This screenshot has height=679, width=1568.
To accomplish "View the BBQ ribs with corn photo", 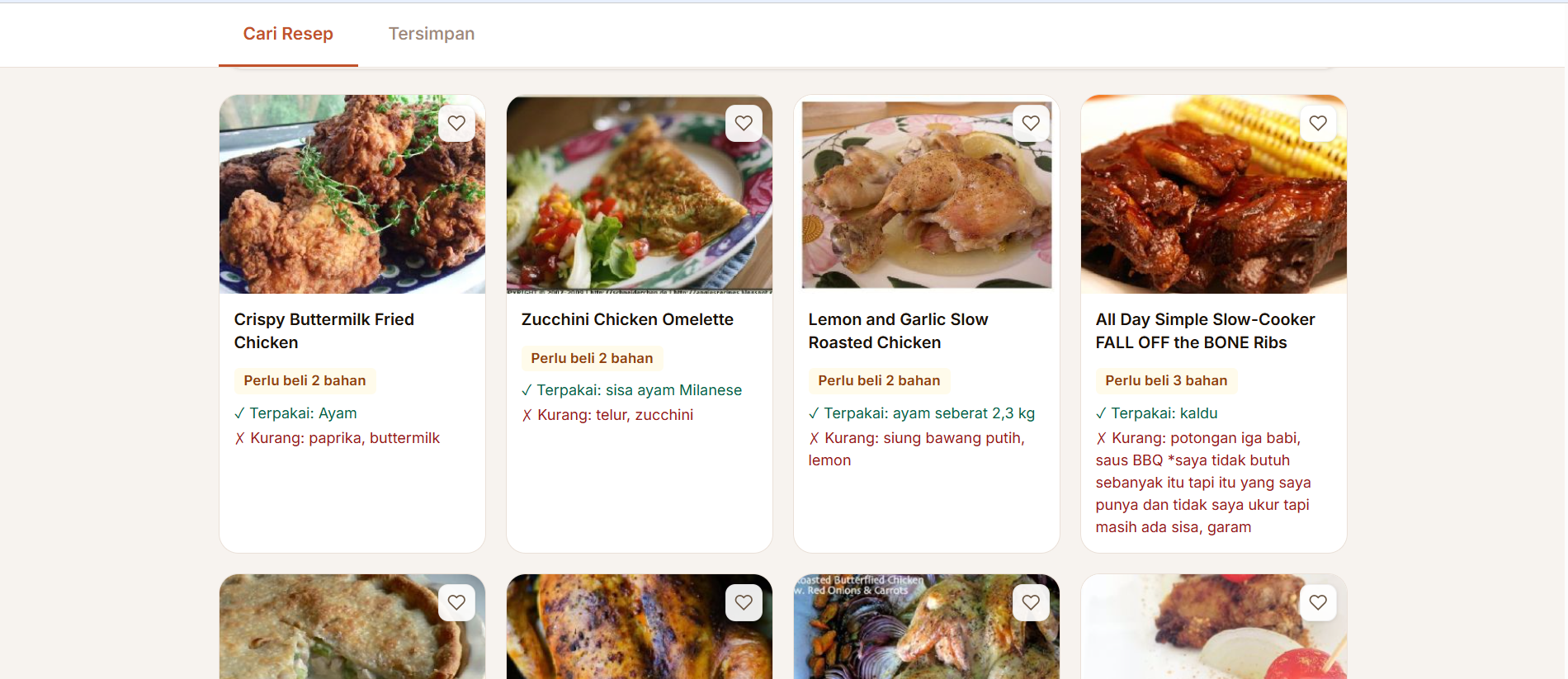I will coord(1214,194).
